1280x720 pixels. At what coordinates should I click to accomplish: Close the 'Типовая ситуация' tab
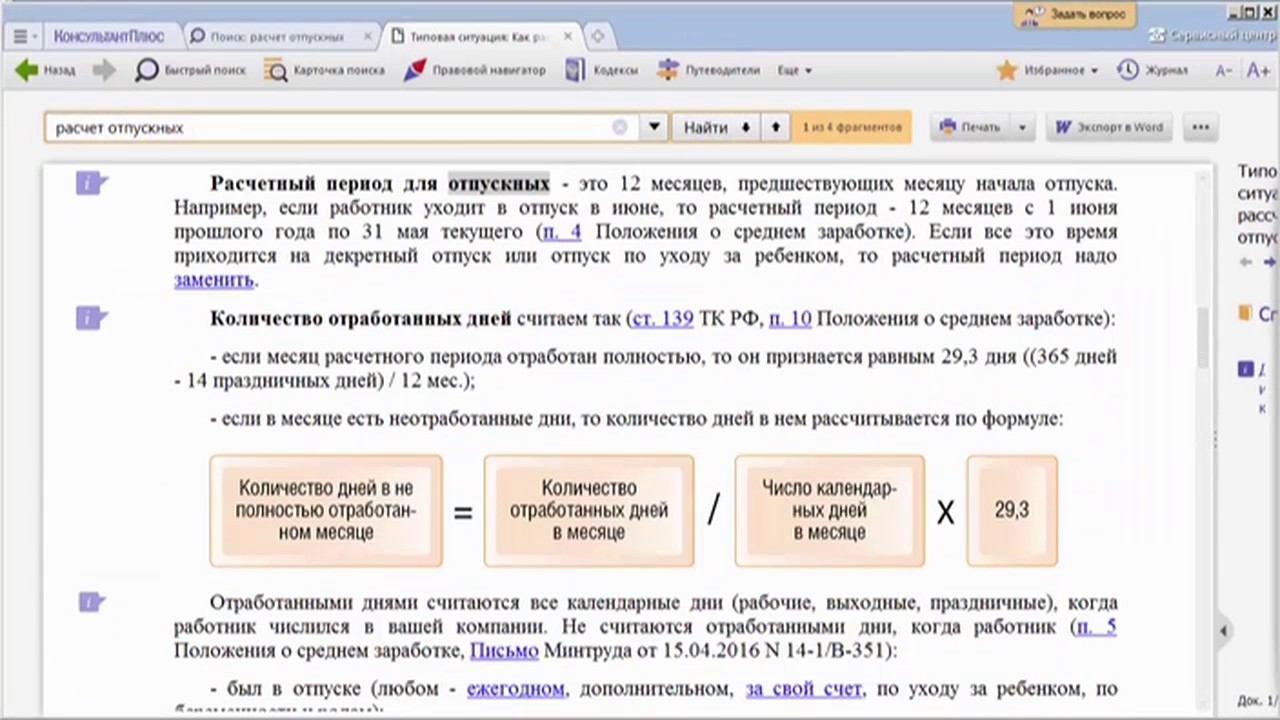(567, 36)
